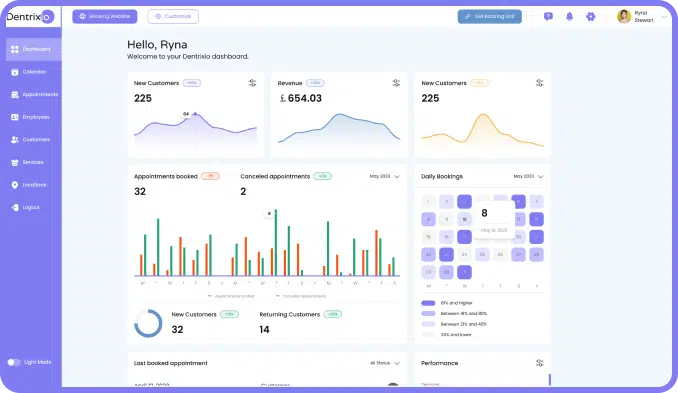Select day 30 in Daily Bookings calendar
Image resolution: width=678 pixels, height=393 pixels.
click(x=446, y=272)
